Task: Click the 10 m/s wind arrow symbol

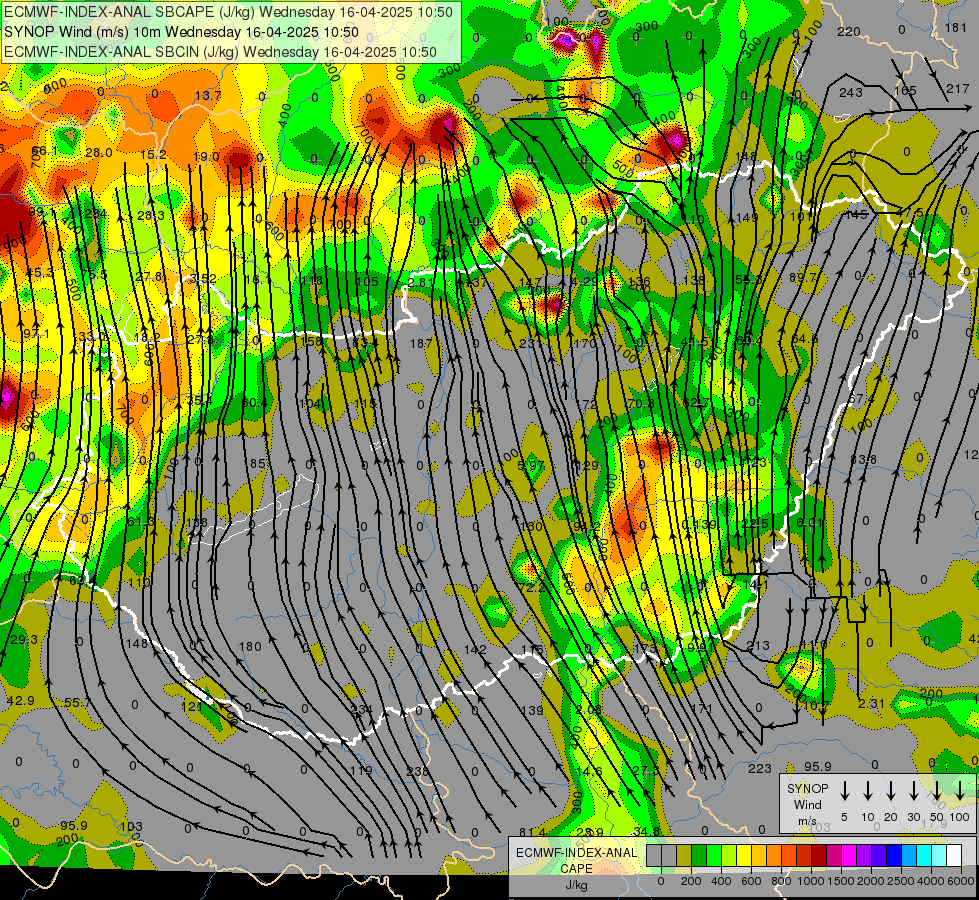Action: click(x=868, y=791)
